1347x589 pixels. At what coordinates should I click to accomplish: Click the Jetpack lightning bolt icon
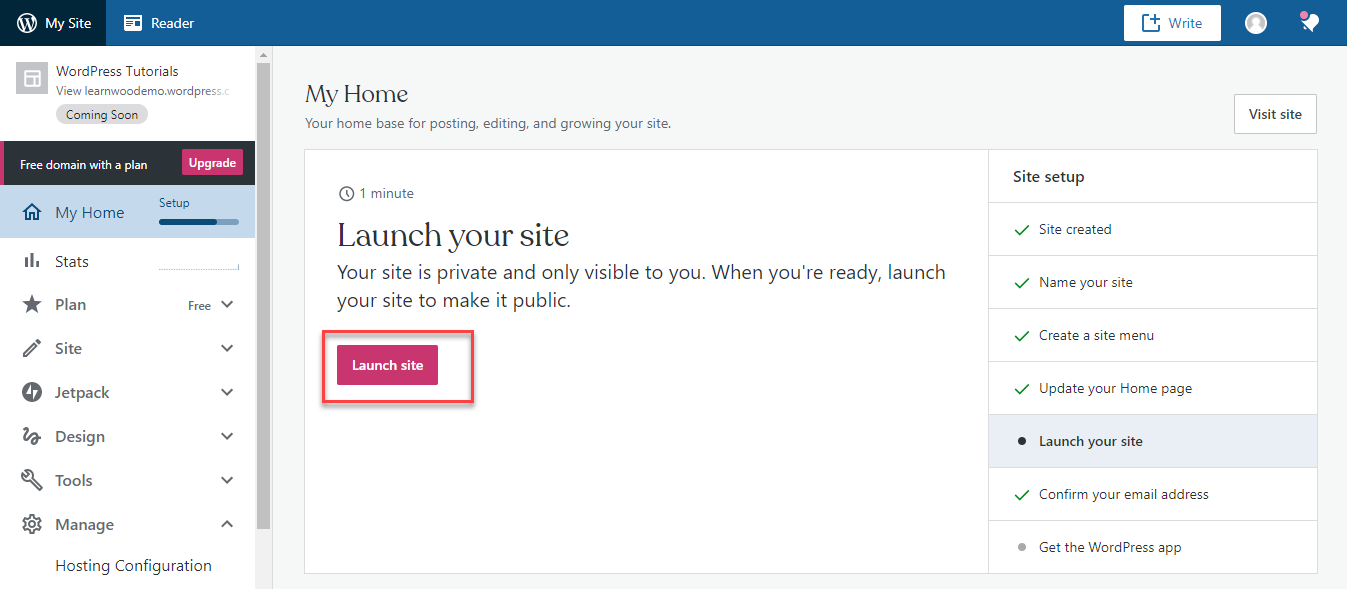32,393
